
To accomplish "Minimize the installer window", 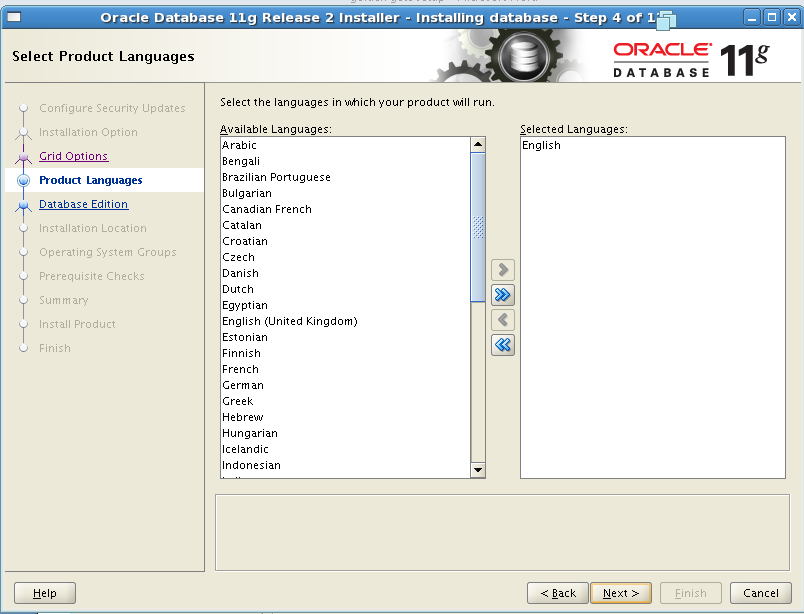I will 752,17.
